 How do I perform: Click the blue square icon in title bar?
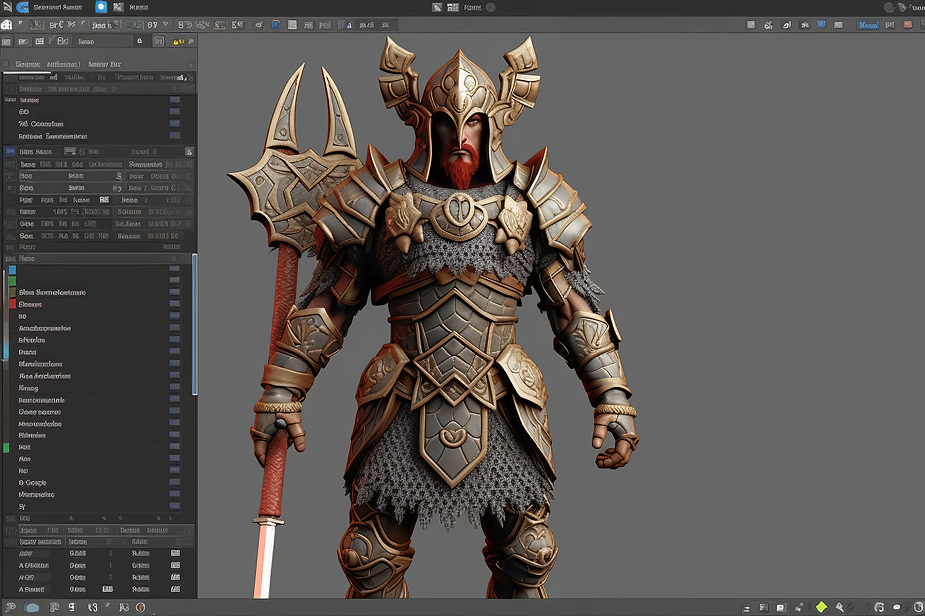pyautogui.click(x=101, y=7)
